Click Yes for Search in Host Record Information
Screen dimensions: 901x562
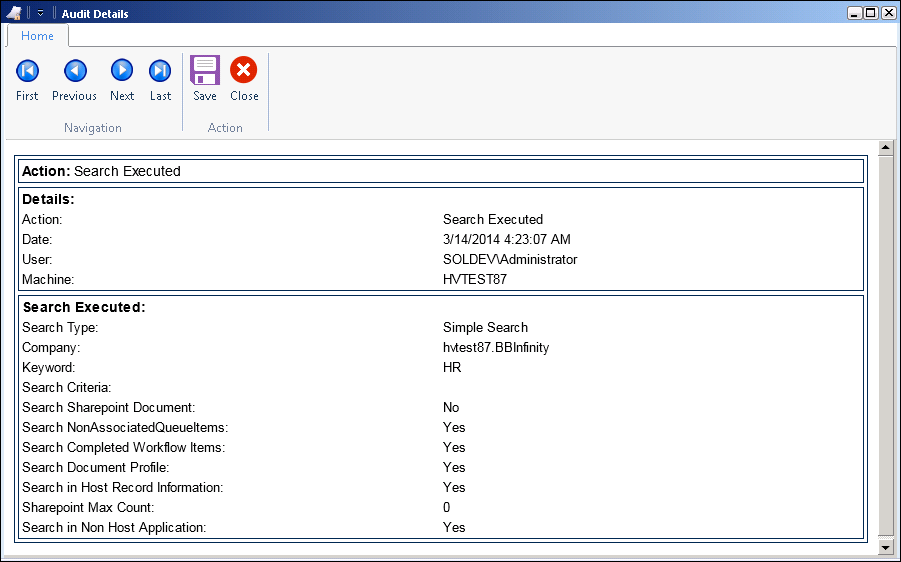[454, 488]
